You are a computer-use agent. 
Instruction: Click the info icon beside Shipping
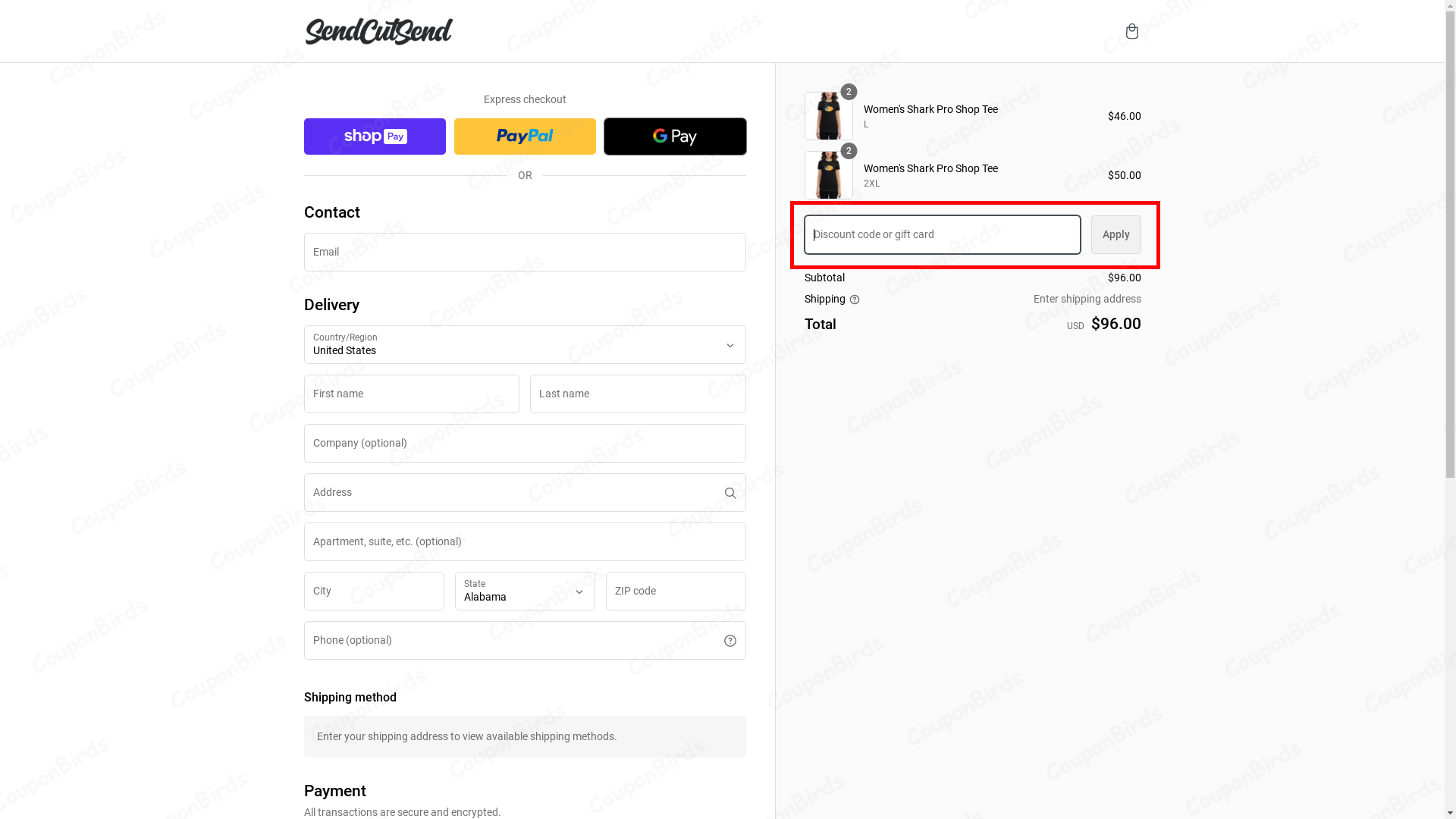click(x=855, y=300)
